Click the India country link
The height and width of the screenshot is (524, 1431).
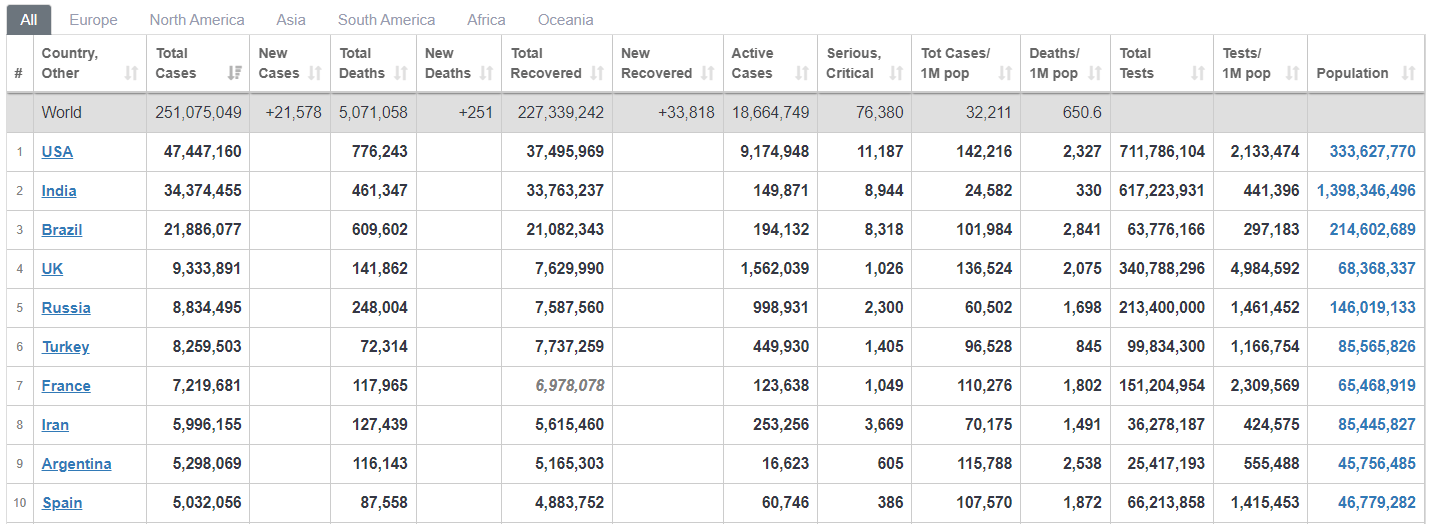coord(59,191)
